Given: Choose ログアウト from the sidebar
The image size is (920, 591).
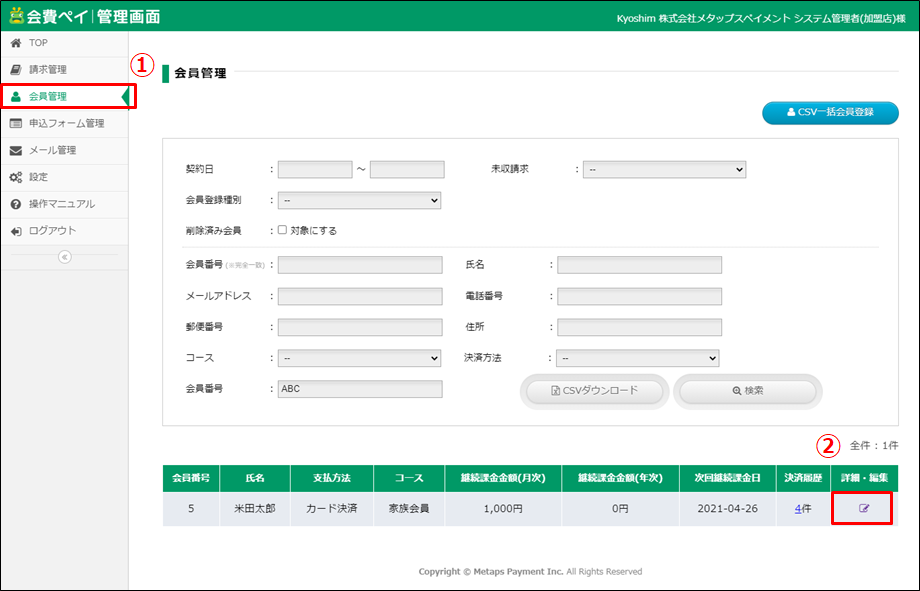Looking at the screenshot, I should [x=52, y=231].
